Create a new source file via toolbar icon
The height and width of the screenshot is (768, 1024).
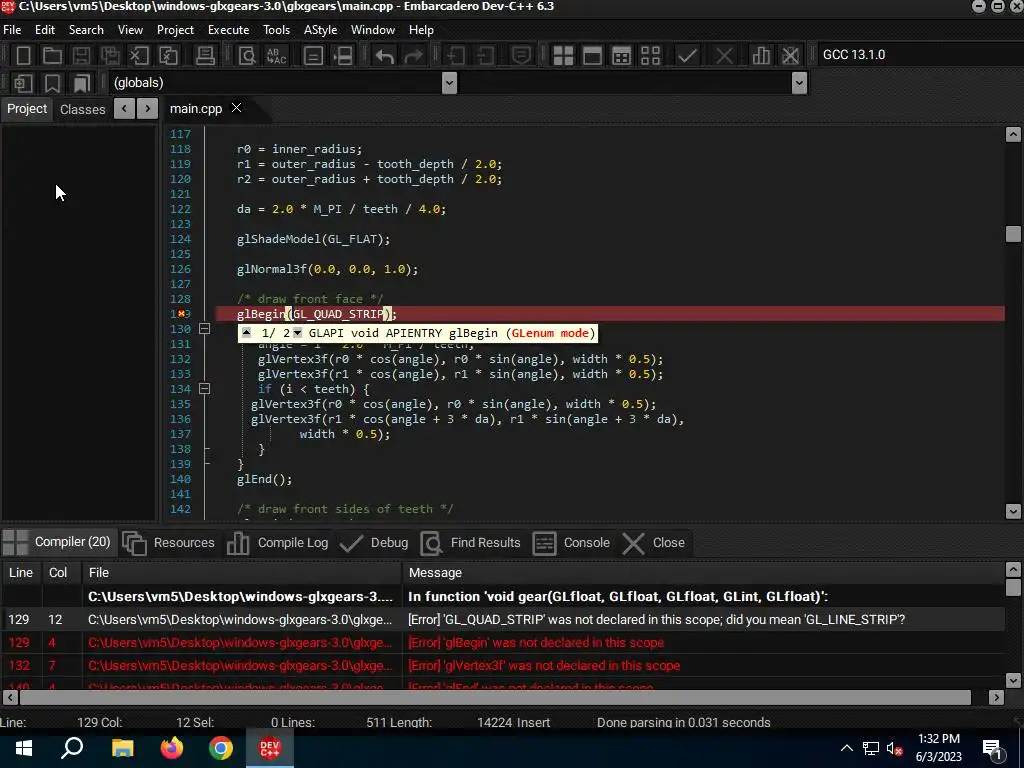[x=24, y=56]
